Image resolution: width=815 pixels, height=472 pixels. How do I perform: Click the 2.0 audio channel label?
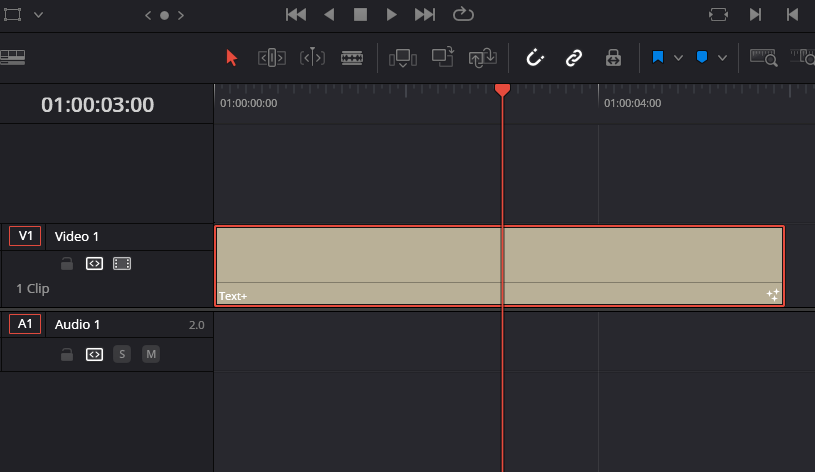pyautogui.click(x=196, y=325)
